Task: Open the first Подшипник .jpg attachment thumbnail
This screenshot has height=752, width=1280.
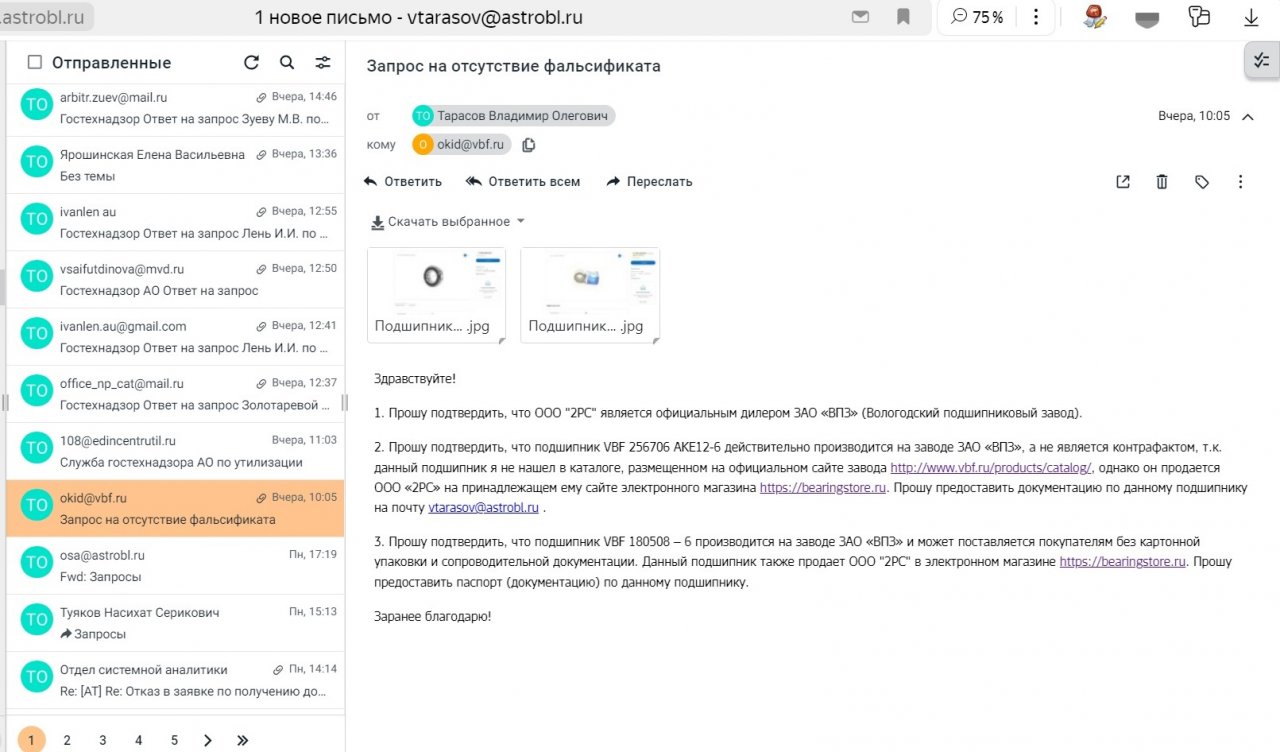Action: 436,295
